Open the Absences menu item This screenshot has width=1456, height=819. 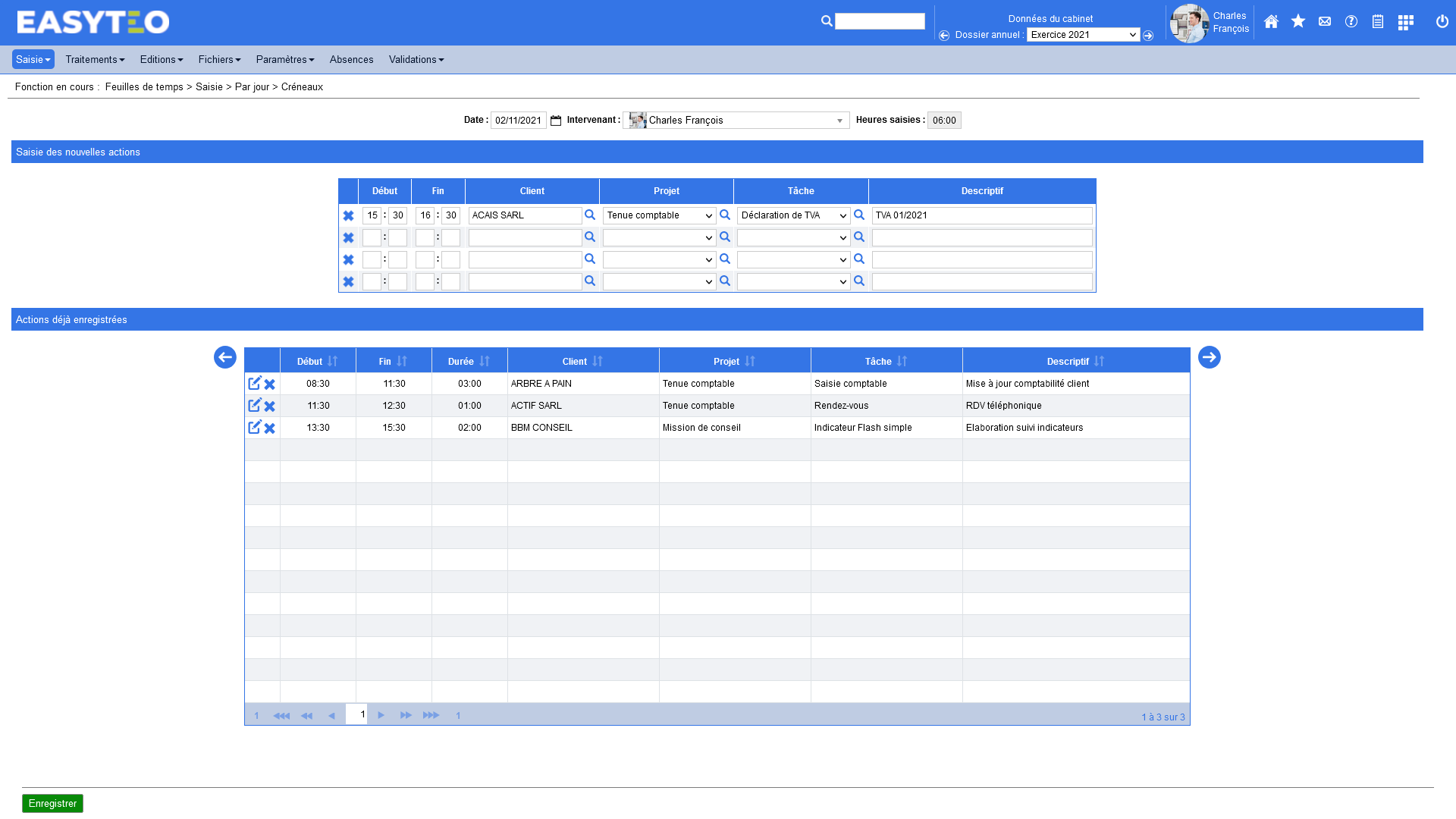coord(351,60)
